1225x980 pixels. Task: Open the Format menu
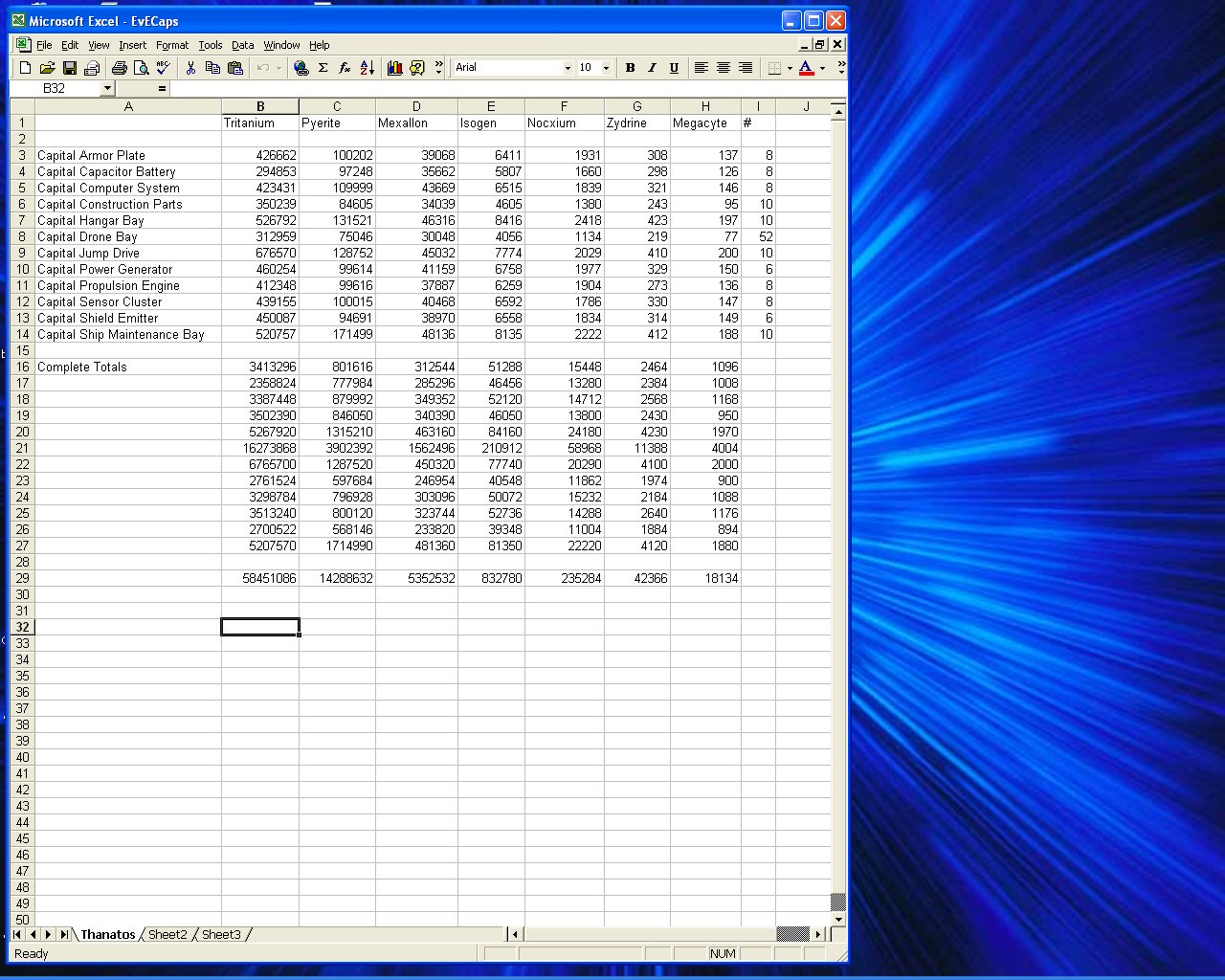[172, 45]
